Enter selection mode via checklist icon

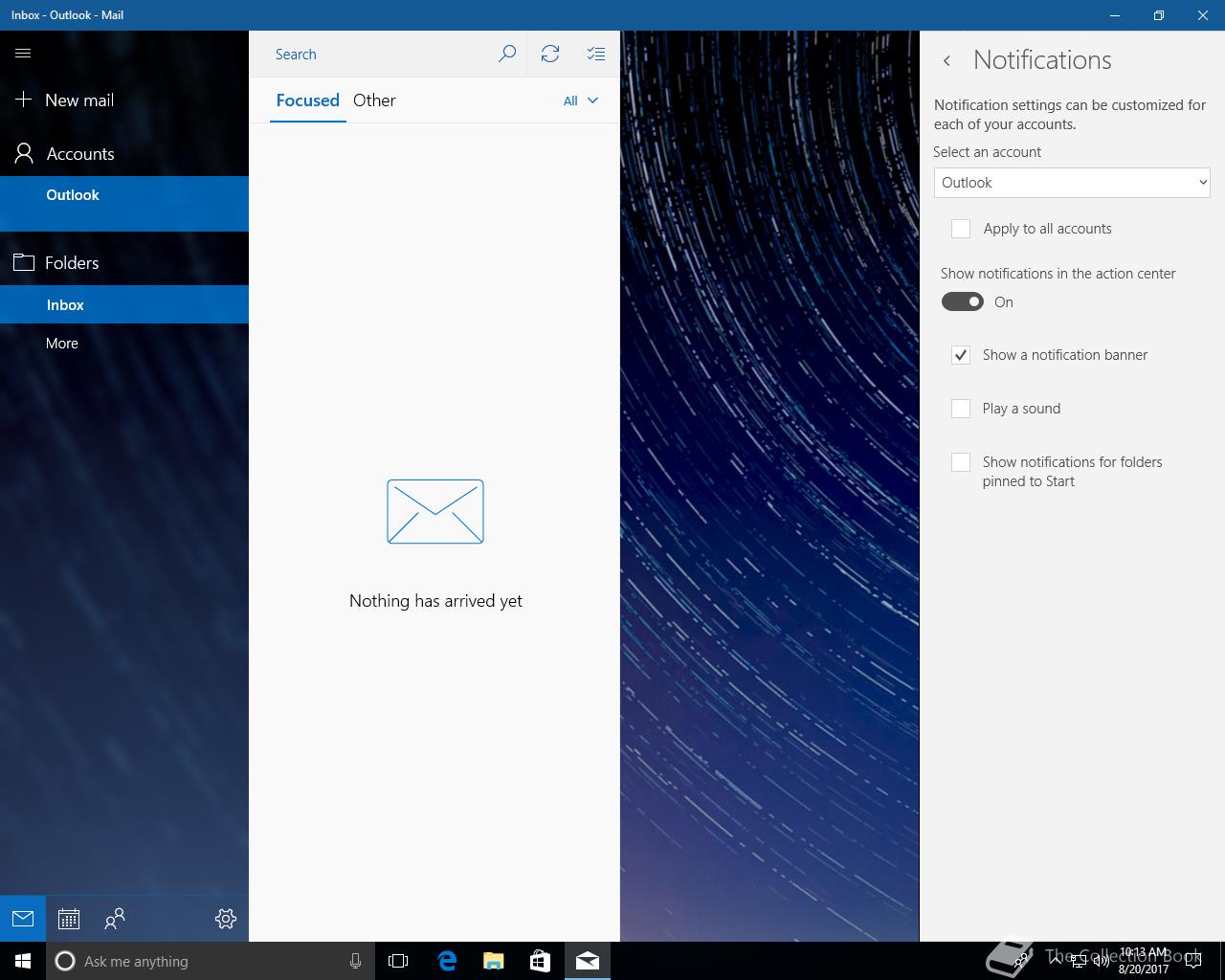coord(596,54)
